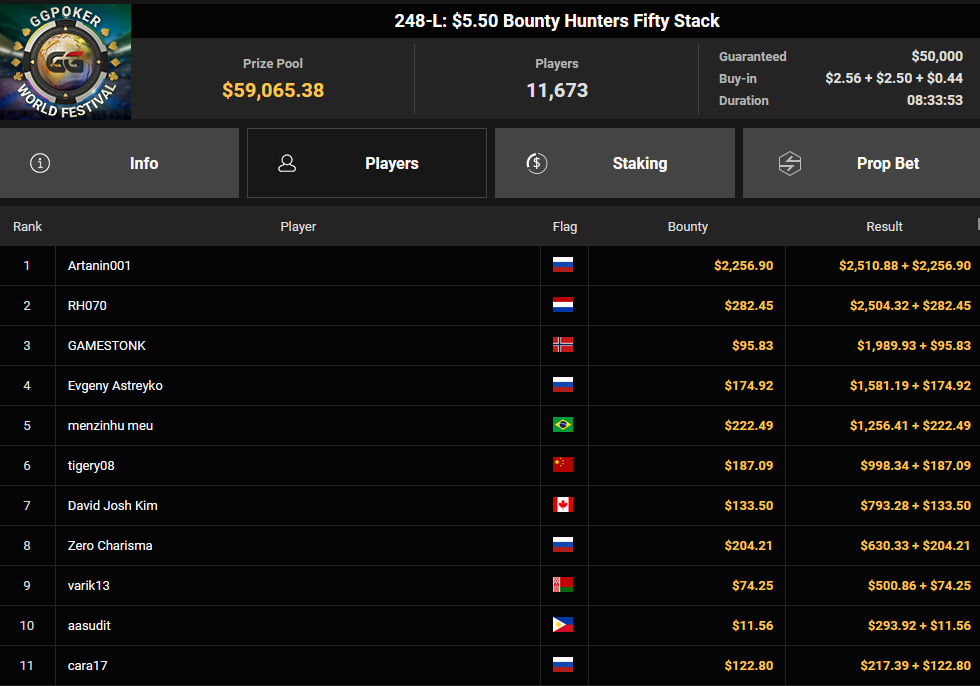Open the Staking tab
This screenshot has width=980, height=686.
(x=615, y=163)
